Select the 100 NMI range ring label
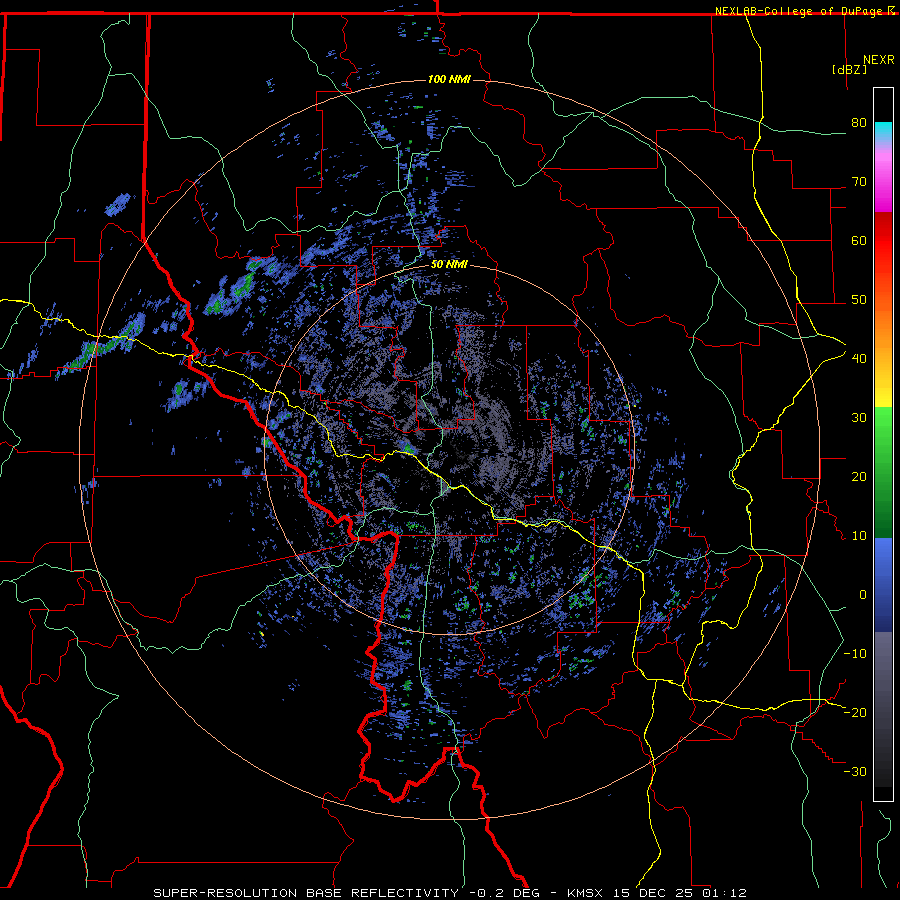This screenshot has width=900, height=900. coord(449,79)
